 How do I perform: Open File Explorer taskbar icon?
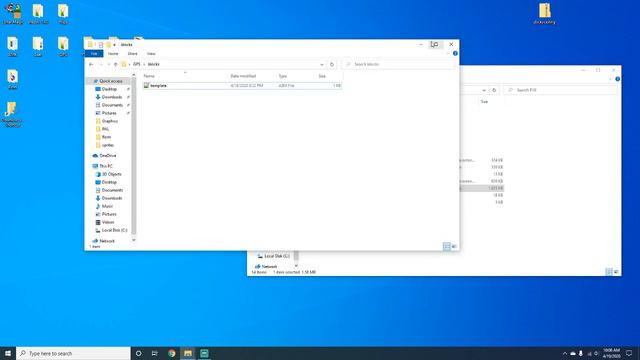pyautogui.click(x=188, y=353)
